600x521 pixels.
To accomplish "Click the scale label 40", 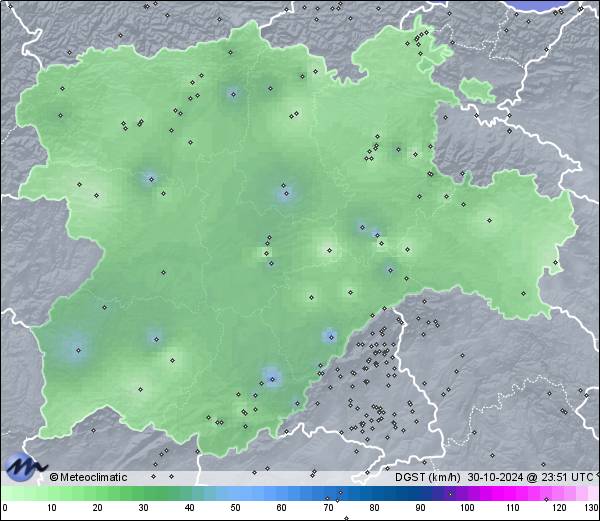I will 189,508.
